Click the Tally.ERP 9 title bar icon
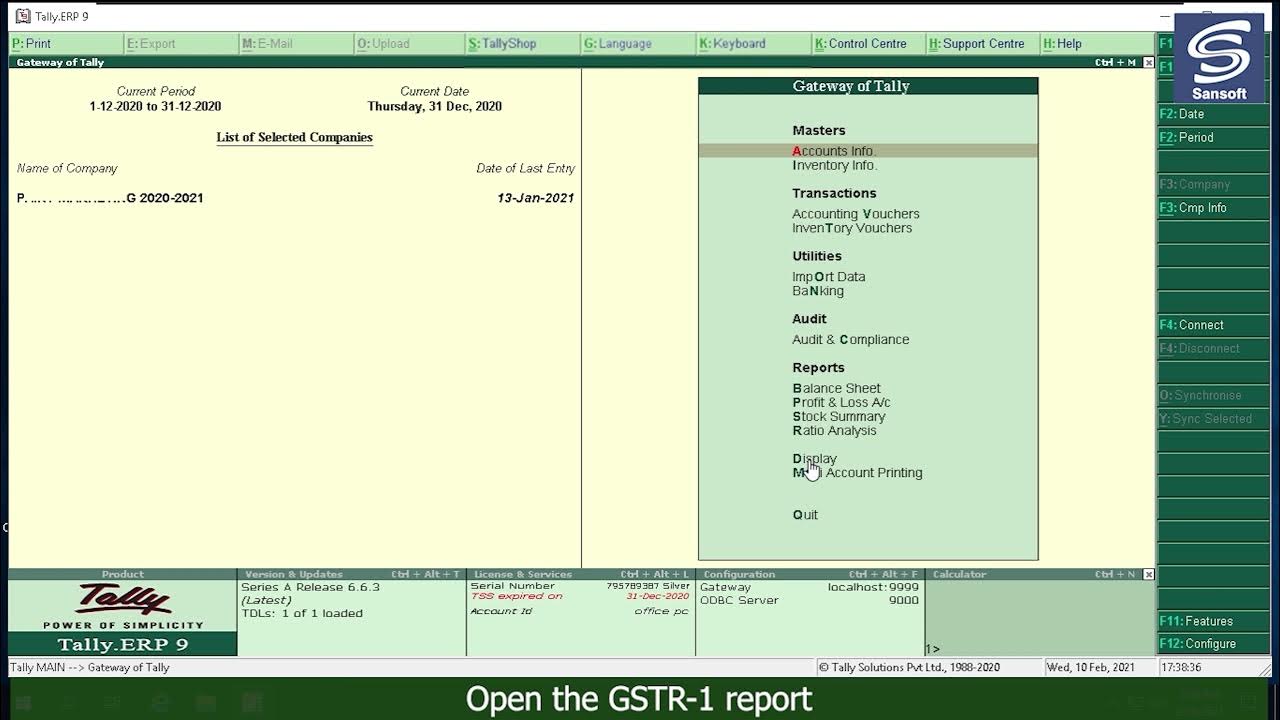Viewport: 1280px width, 720px height. pos(22,16)
